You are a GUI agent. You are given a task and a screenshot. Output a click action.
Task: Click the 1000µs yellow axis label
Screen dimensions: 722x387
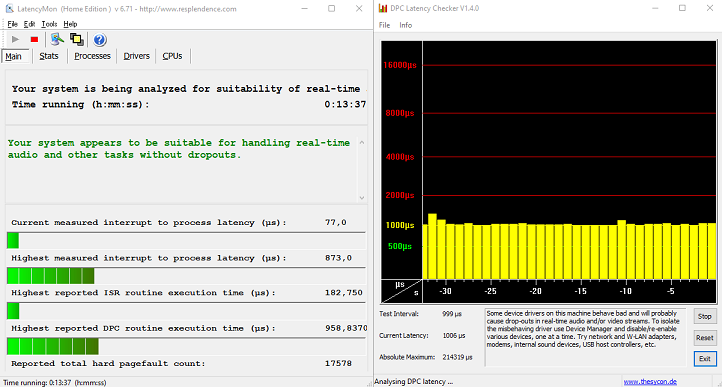[x=400, y=225]
